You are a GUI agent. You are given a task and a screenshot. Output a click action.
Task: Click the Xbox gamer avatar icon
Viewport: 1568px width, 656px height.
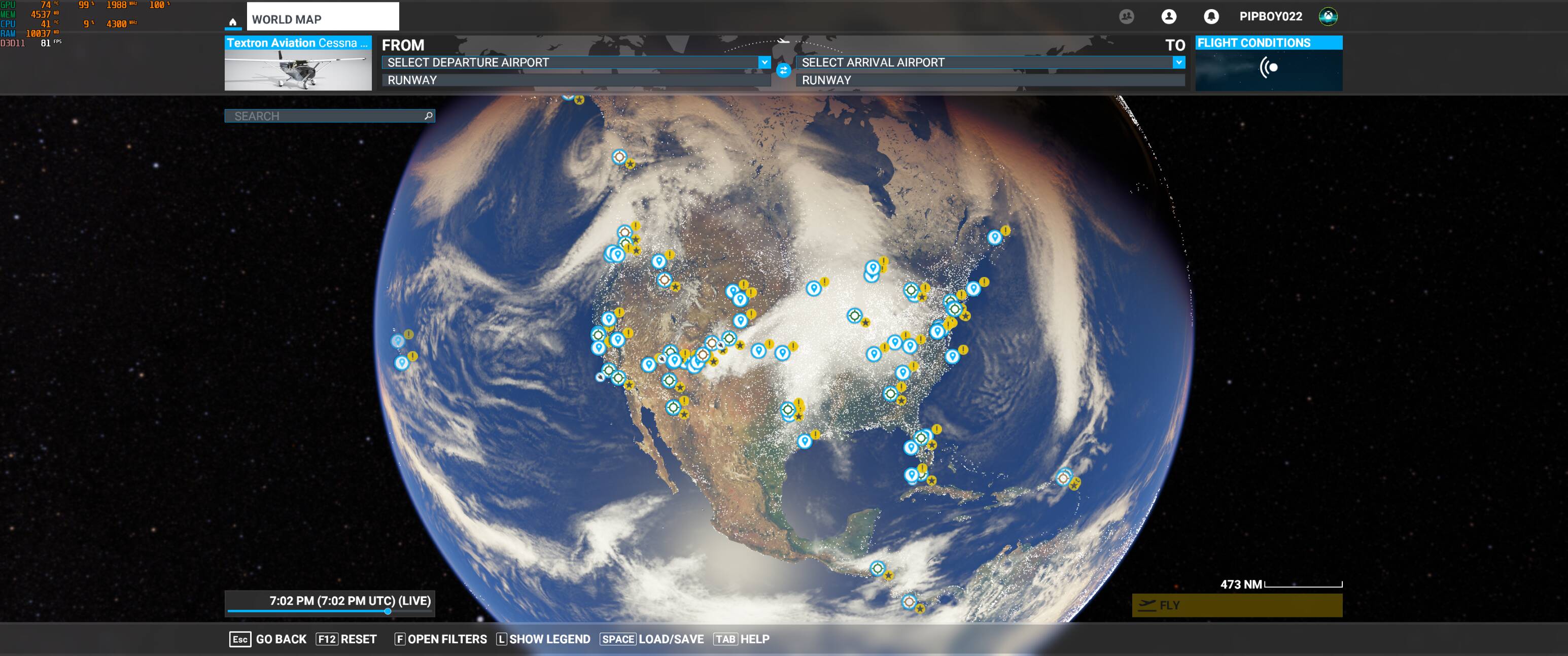click(x=1328, y=16)
